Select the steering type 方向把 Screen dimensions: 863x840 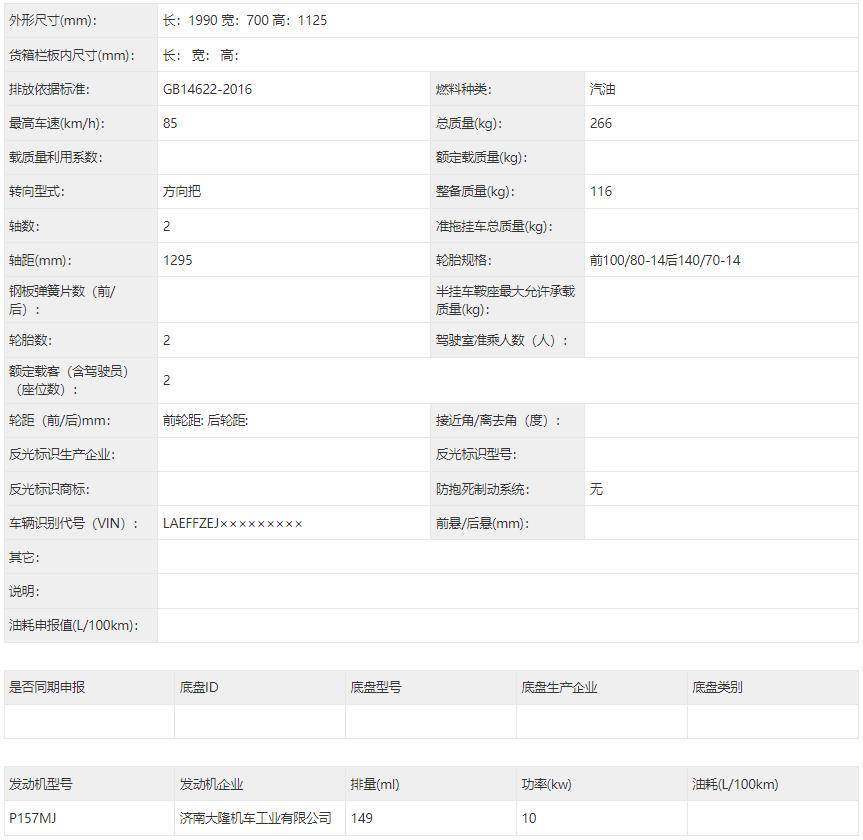183,191
